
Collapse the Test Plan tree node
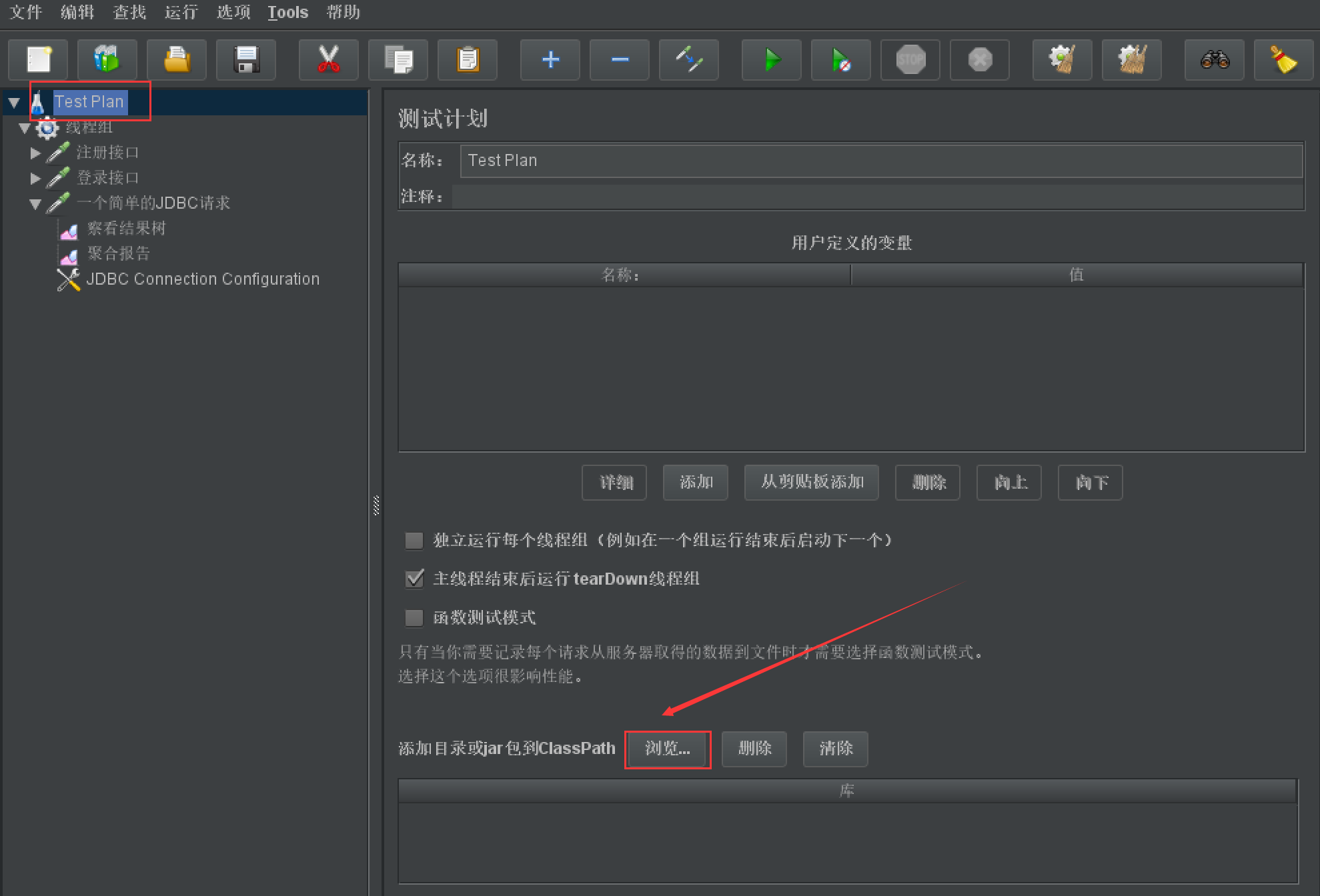pos(14,102)
